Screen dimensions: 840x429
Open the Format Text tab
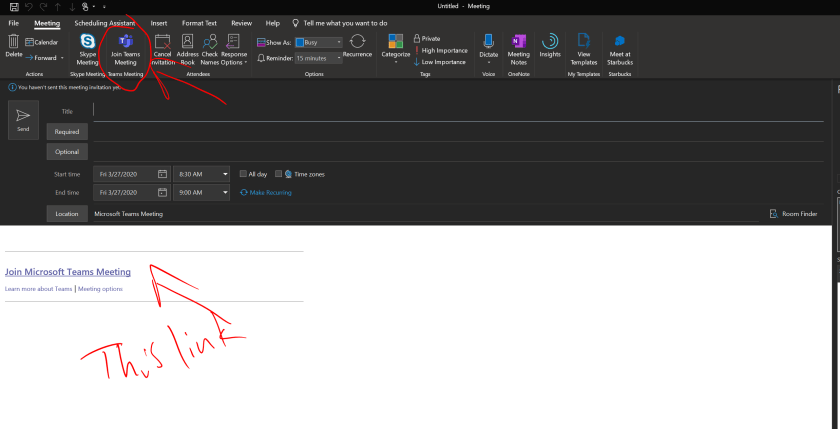199,22
